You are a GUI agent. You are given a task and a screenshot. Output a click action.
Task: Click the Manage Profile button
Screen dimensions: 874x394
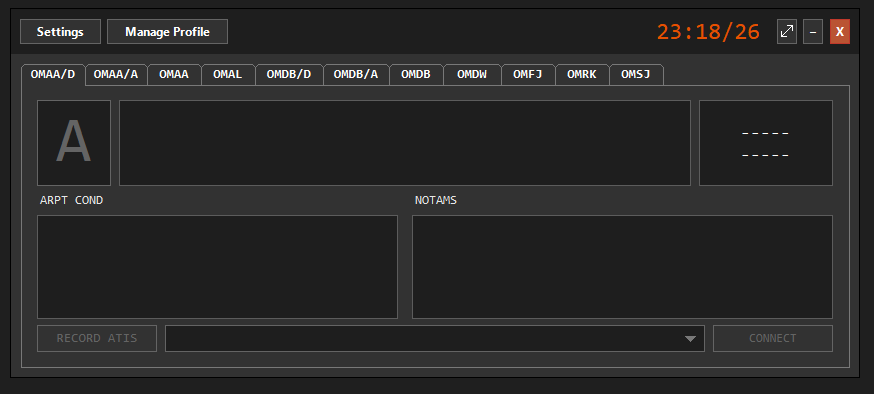(167, 32)
